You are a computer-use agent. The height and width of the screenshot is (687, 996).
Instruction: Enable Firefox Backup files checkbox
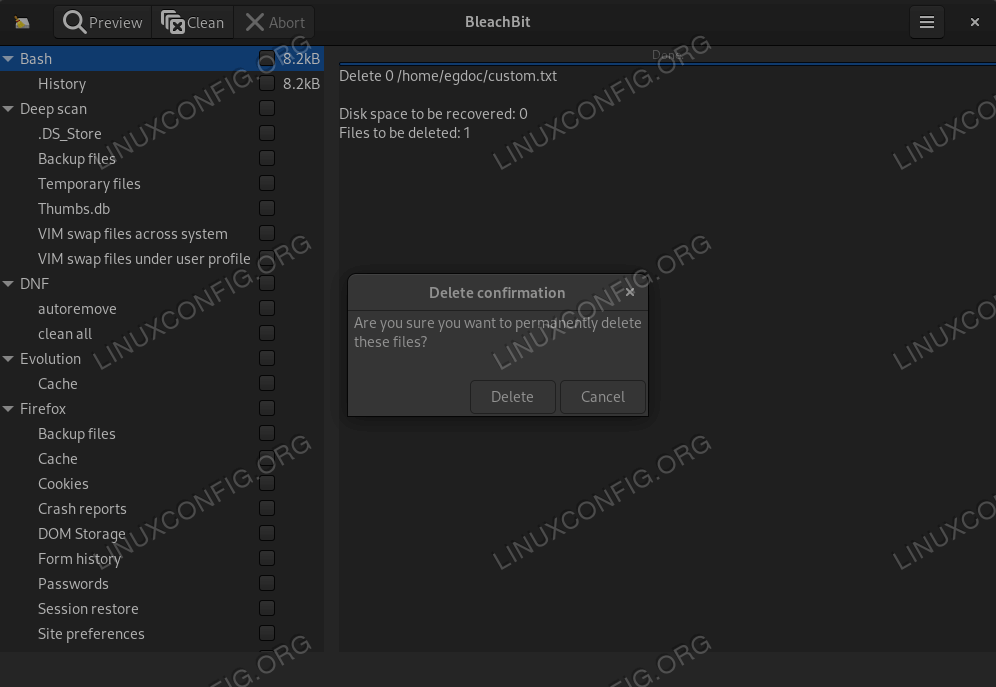pyautogui.click(x=267, y=434)
